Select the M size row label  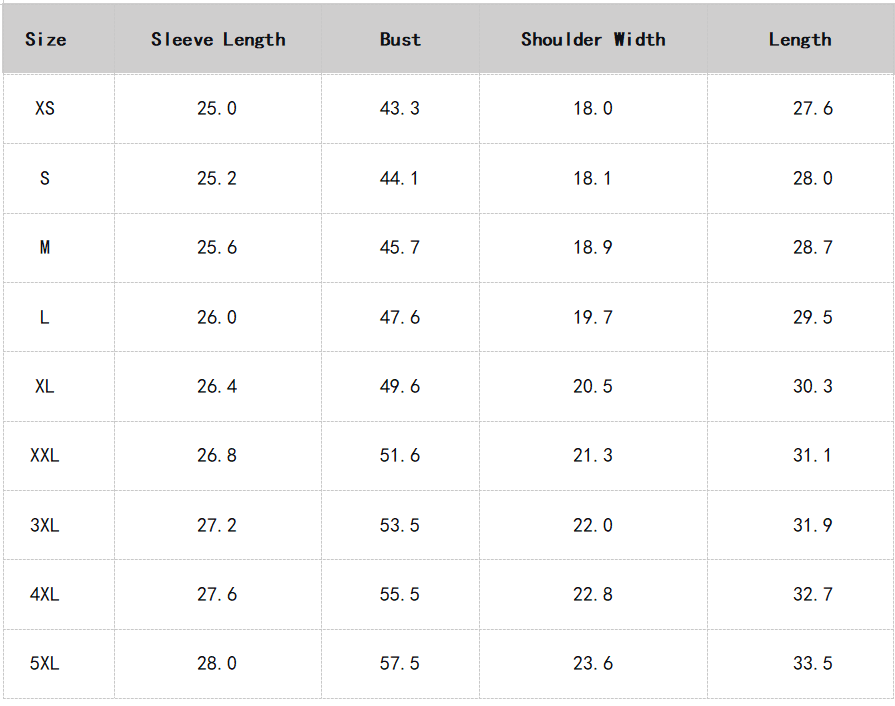[x=45, y=247]
